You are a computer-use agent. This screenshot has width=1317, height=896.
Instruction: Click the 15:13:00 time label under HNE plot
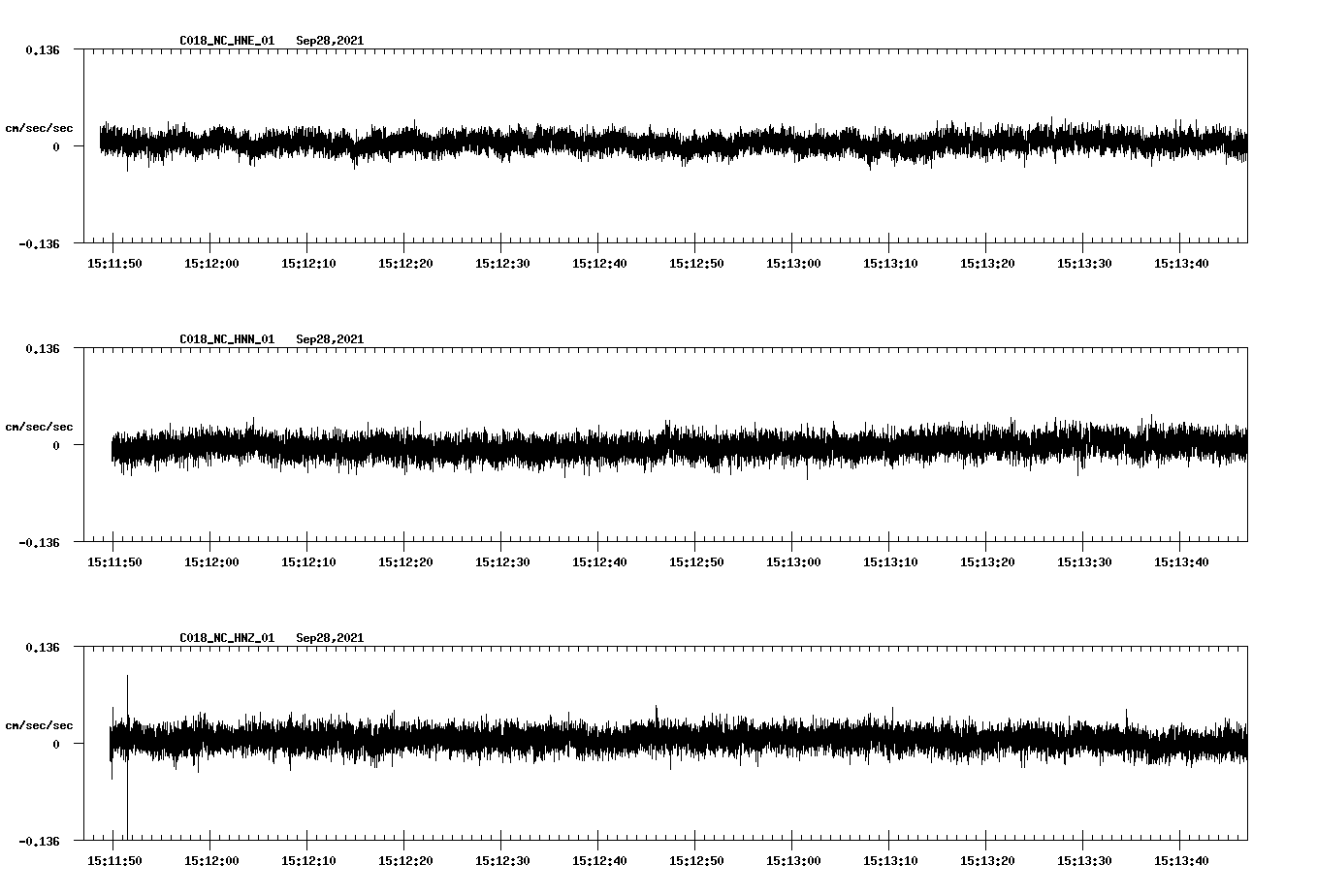click(793, 264)
